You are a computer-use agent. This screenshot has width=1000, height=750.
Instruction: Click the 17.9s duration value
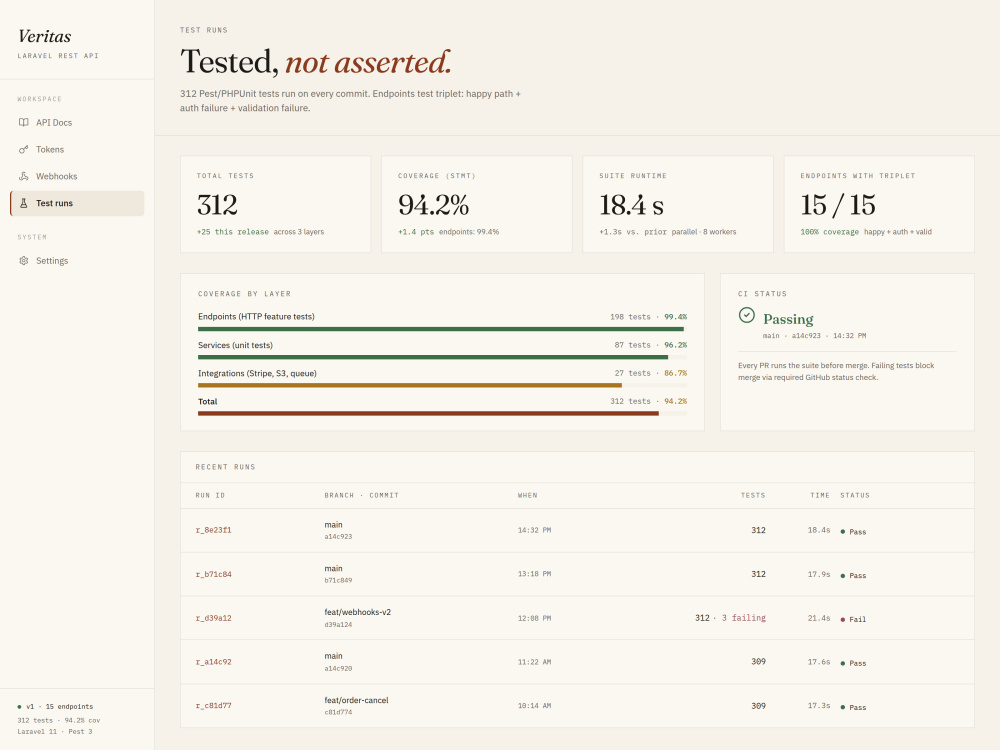click(819, 574)
